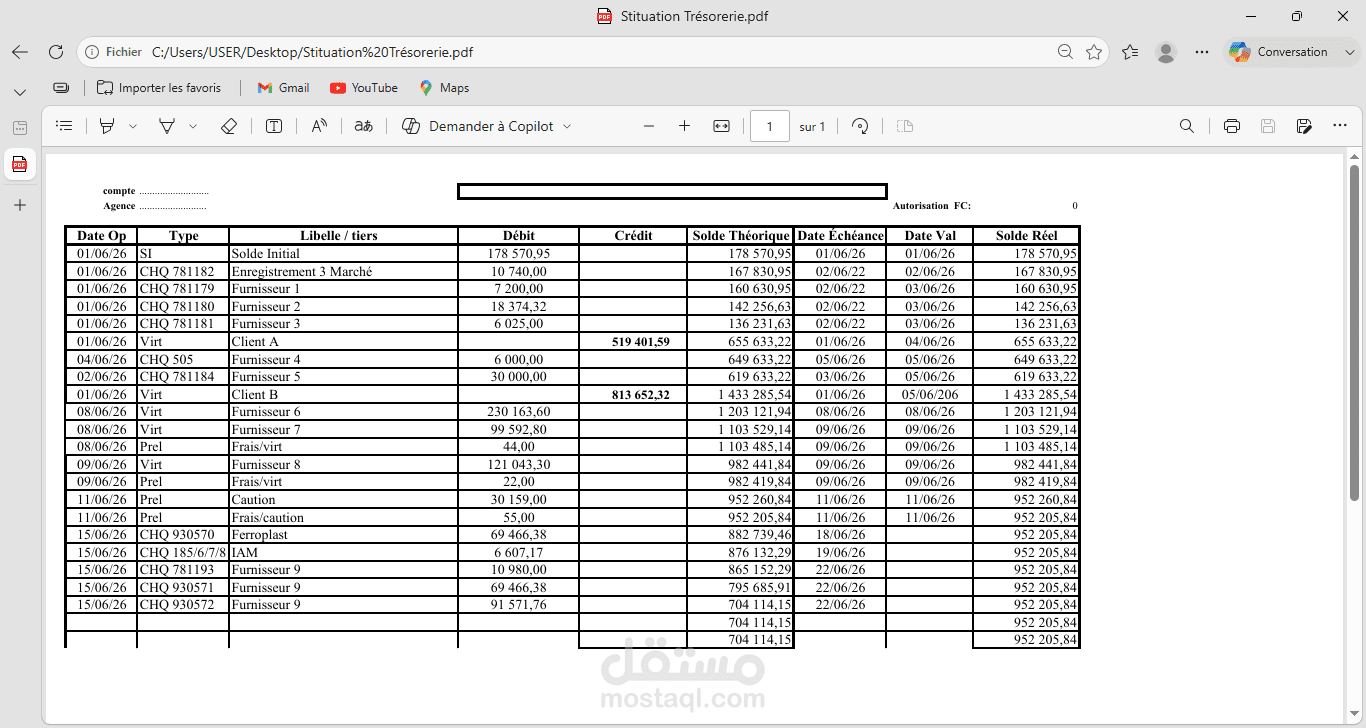Activate the Eraser tool
This screenshot has width=1366, height=728.
coord(228,126)
